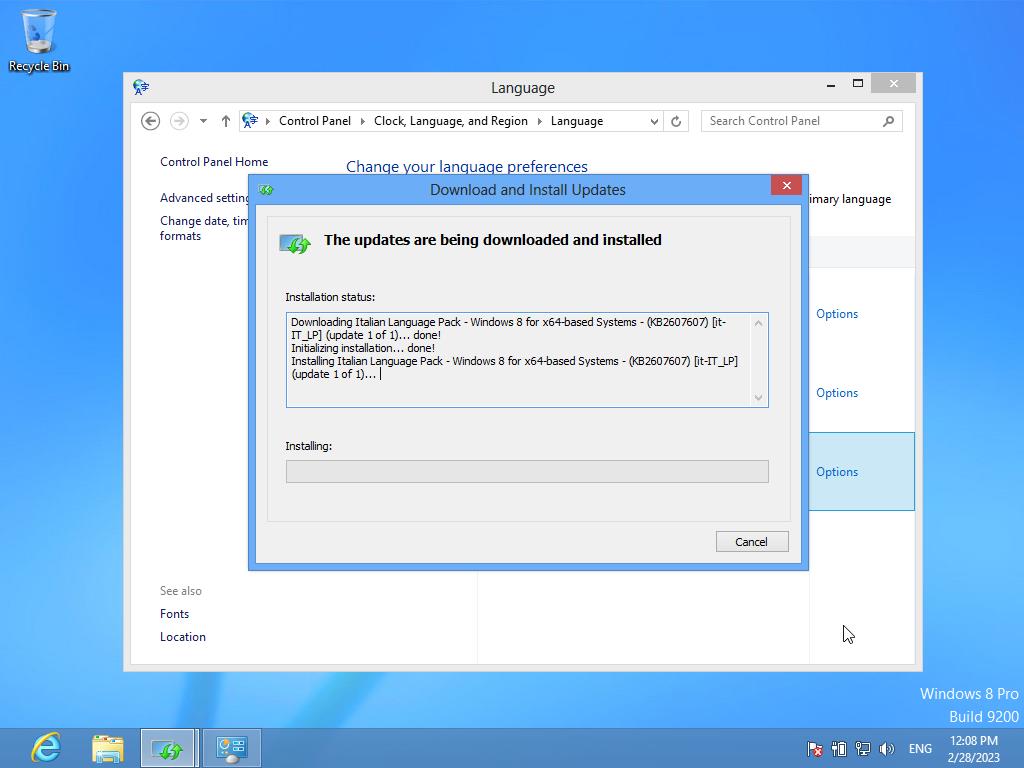Expand the breadcrumb arrow after Control Panel
The image size is (1024, 768).
coord(362,121)
